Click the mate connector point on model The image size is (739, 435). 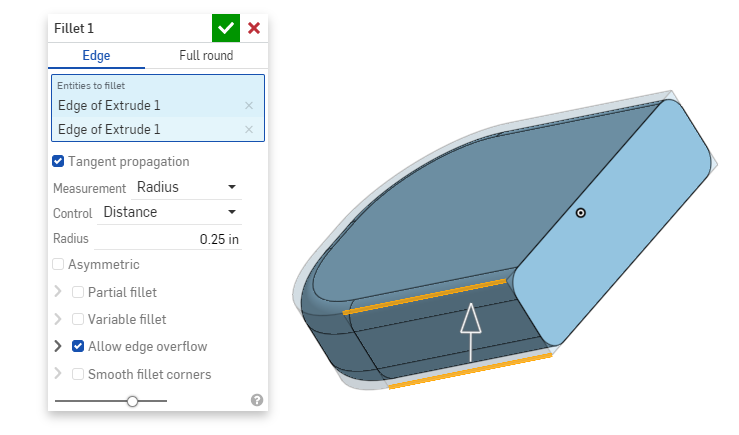pyautogui.click(x=581, y=212)
